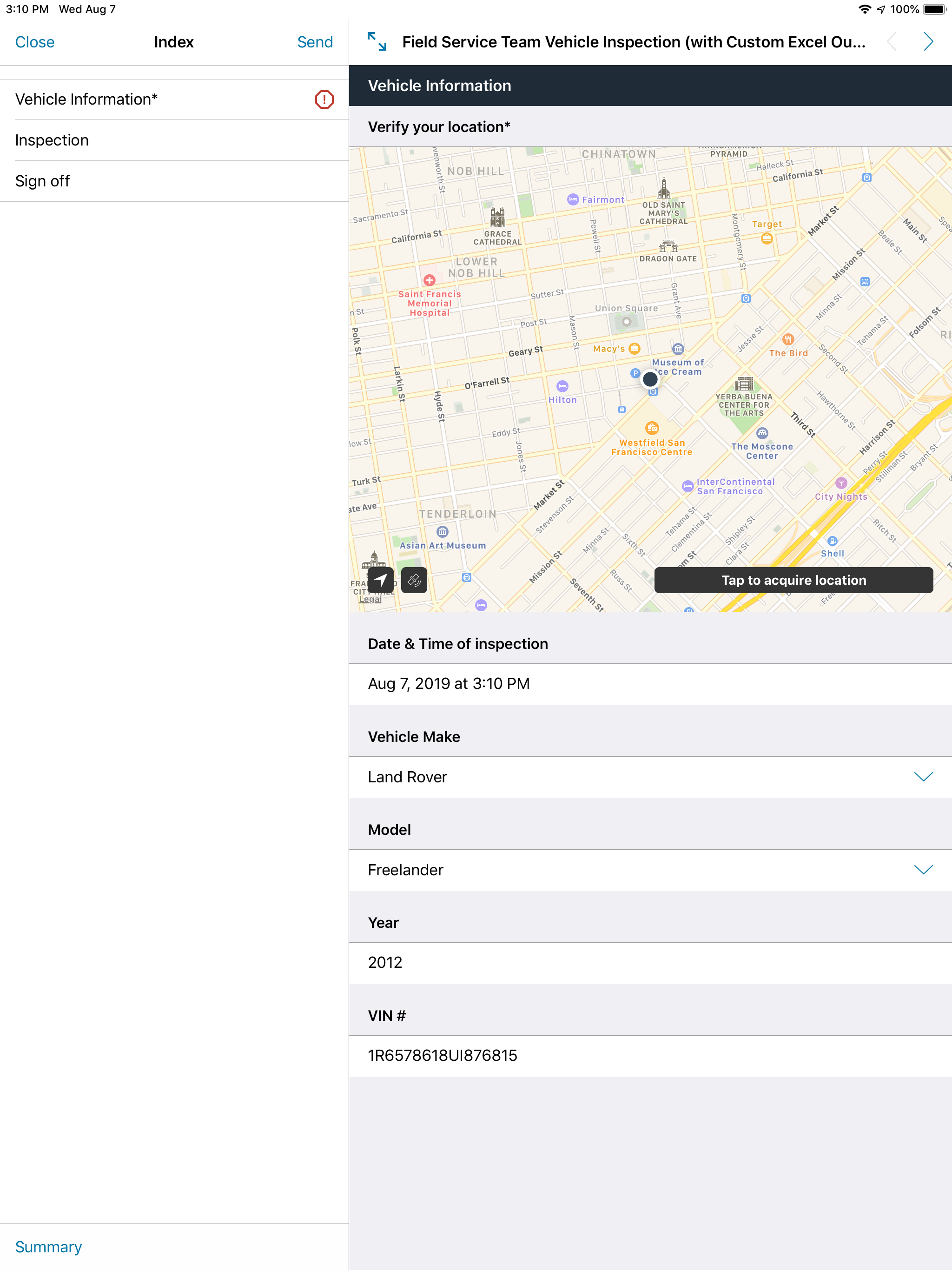The height and width of the screenshot is (1270, 952).
Task: Tap the Westfield San Francisco Centre marker
Action: [x=652, y=427]
